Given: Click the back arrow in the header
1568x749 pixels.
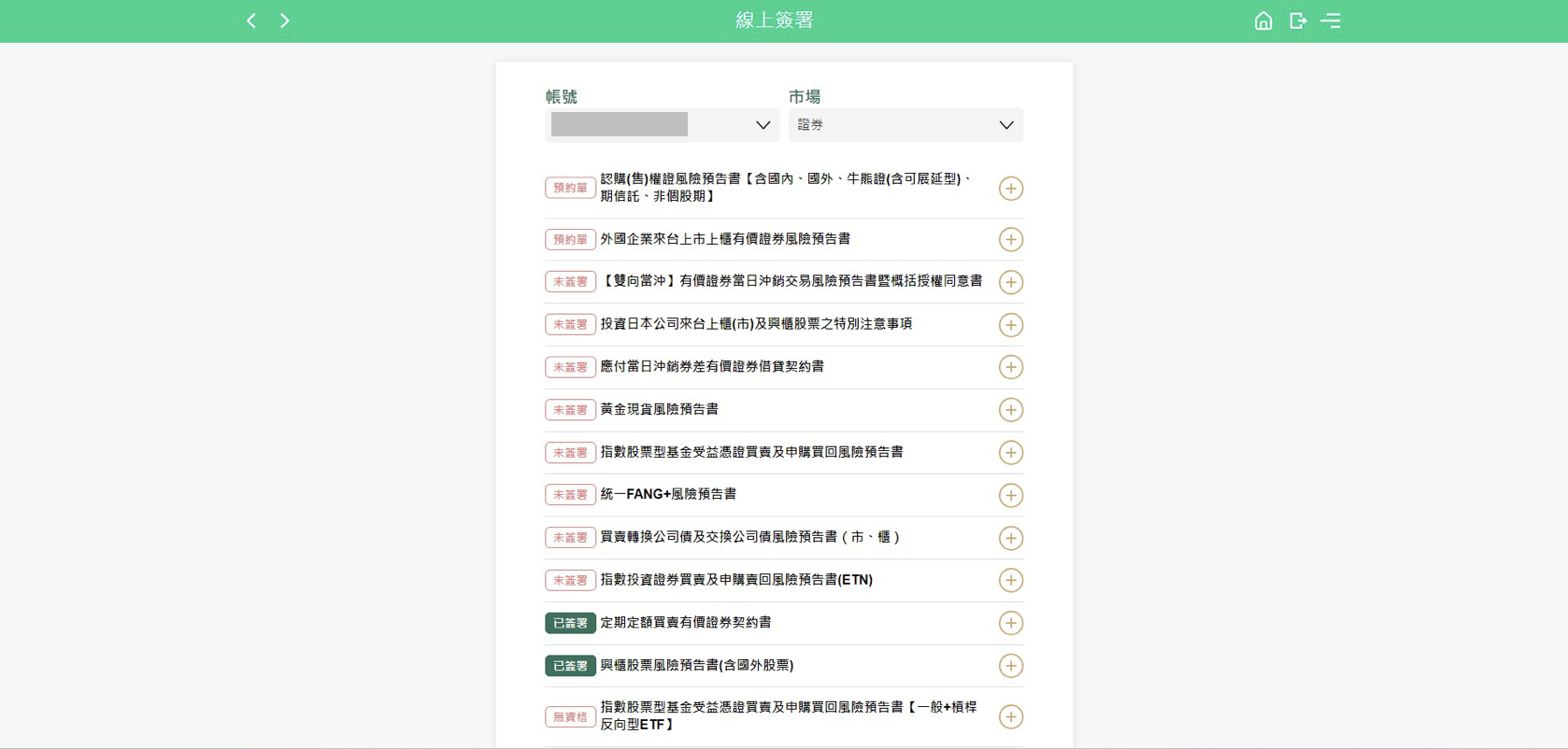Looking at the screenshot, I should tap(250, 21).
